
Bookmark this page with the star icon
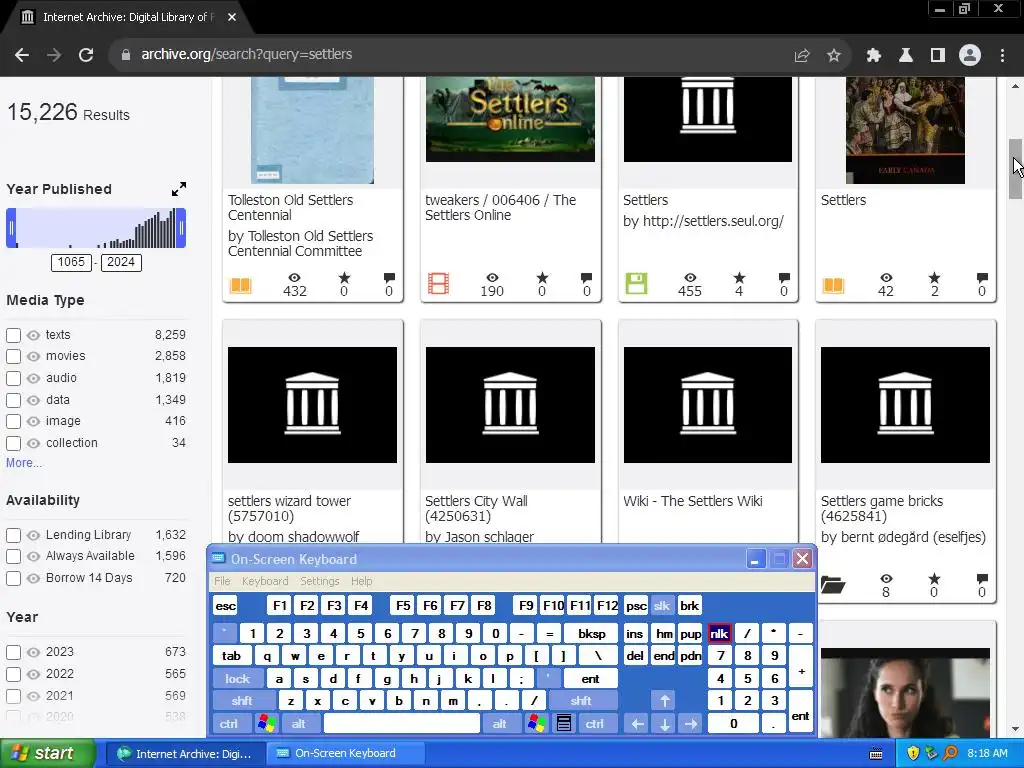click(833, 56)
